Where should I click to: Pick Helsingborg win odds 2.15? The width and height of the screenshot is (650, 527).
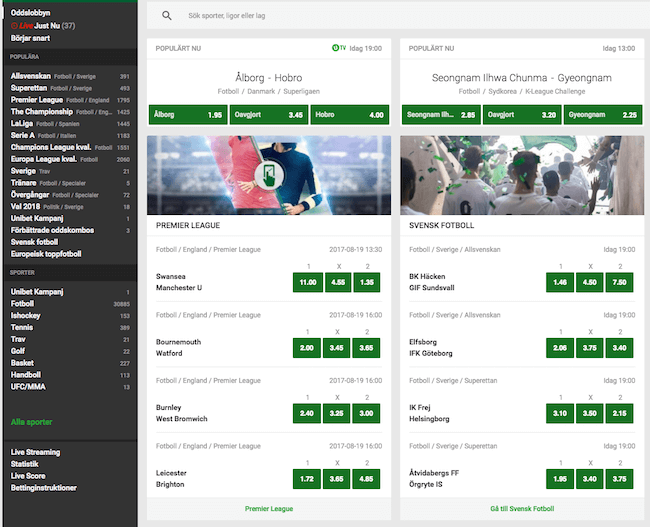(619, 413)
